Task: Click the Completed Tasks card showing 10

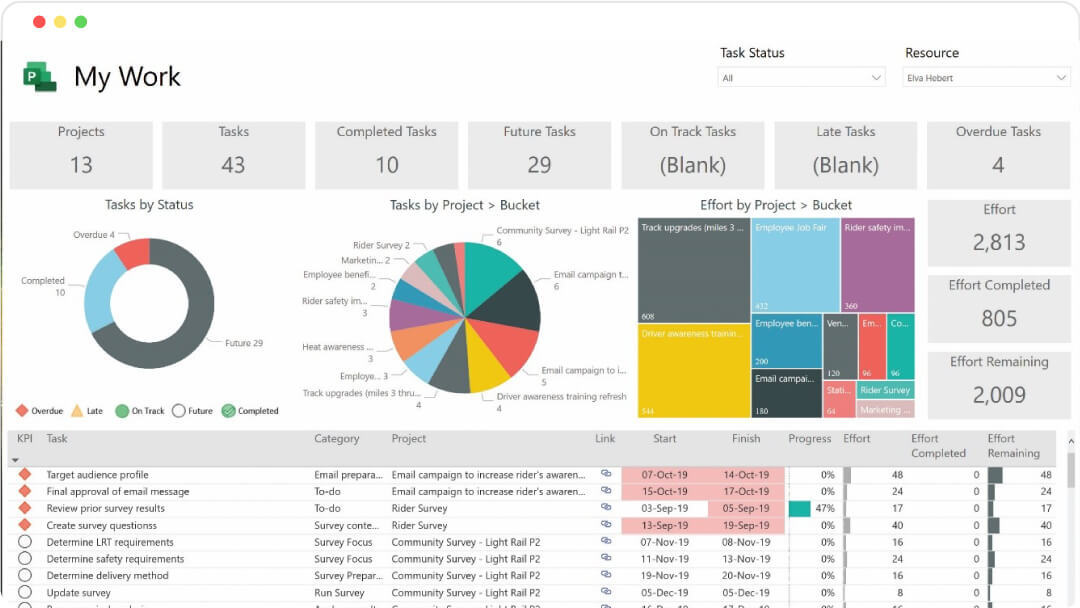Action: tap(386, 155)
